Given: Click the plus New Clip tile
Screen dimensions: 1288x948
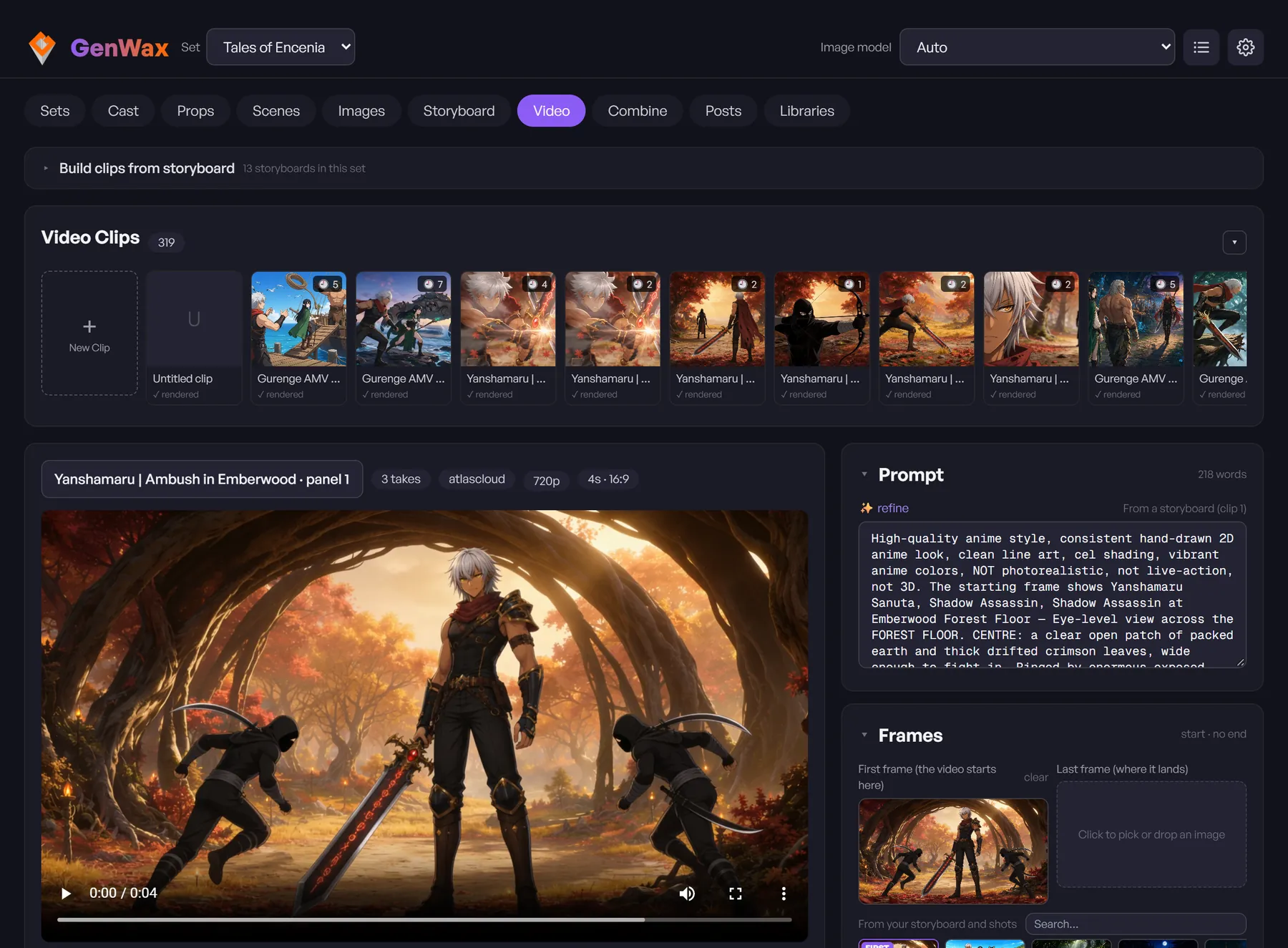Looking at the screenshot, I should [x=89, y=333].
